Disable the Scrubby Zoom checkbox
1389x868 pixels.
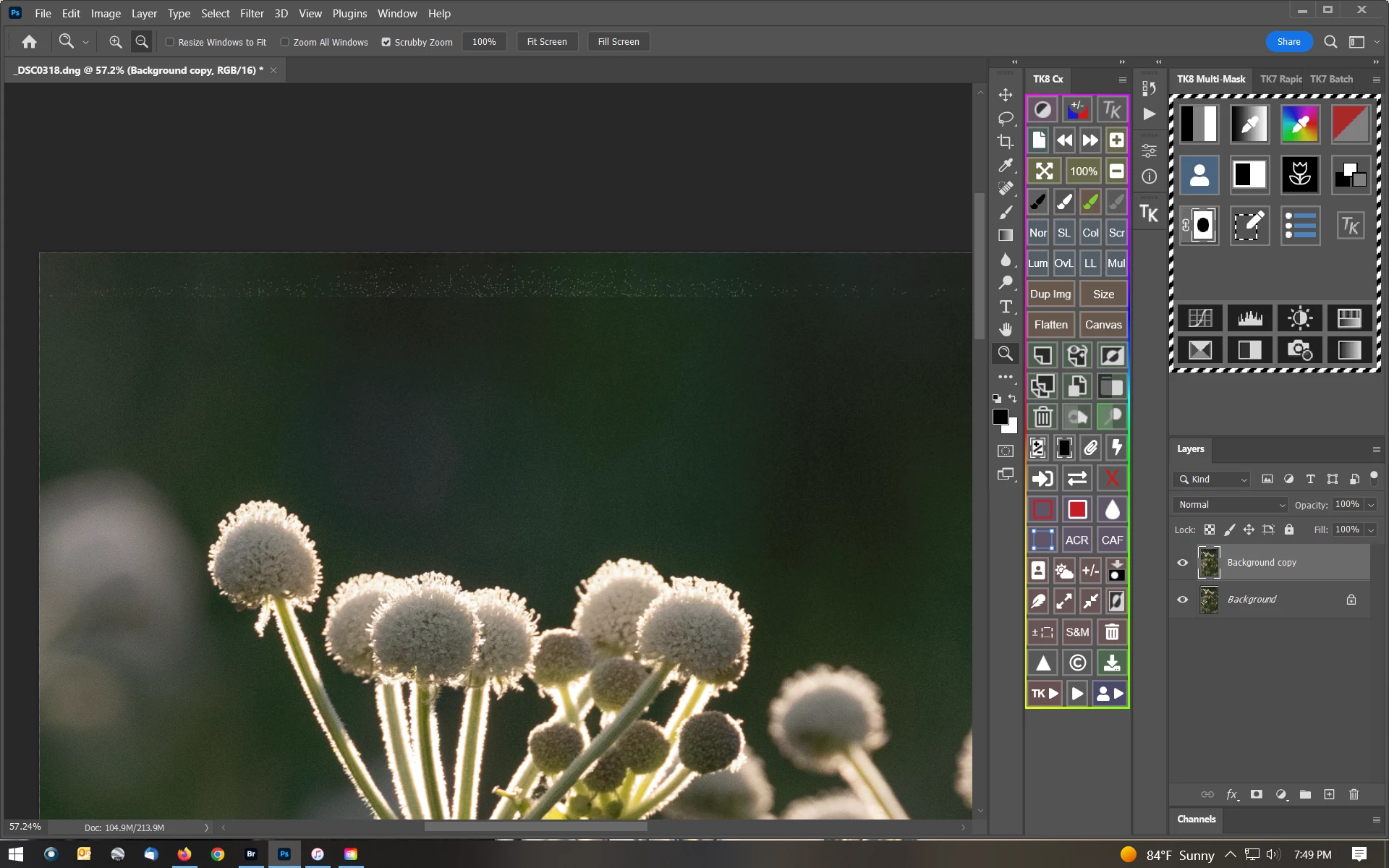pyautogui.click(x=386, y=42)
